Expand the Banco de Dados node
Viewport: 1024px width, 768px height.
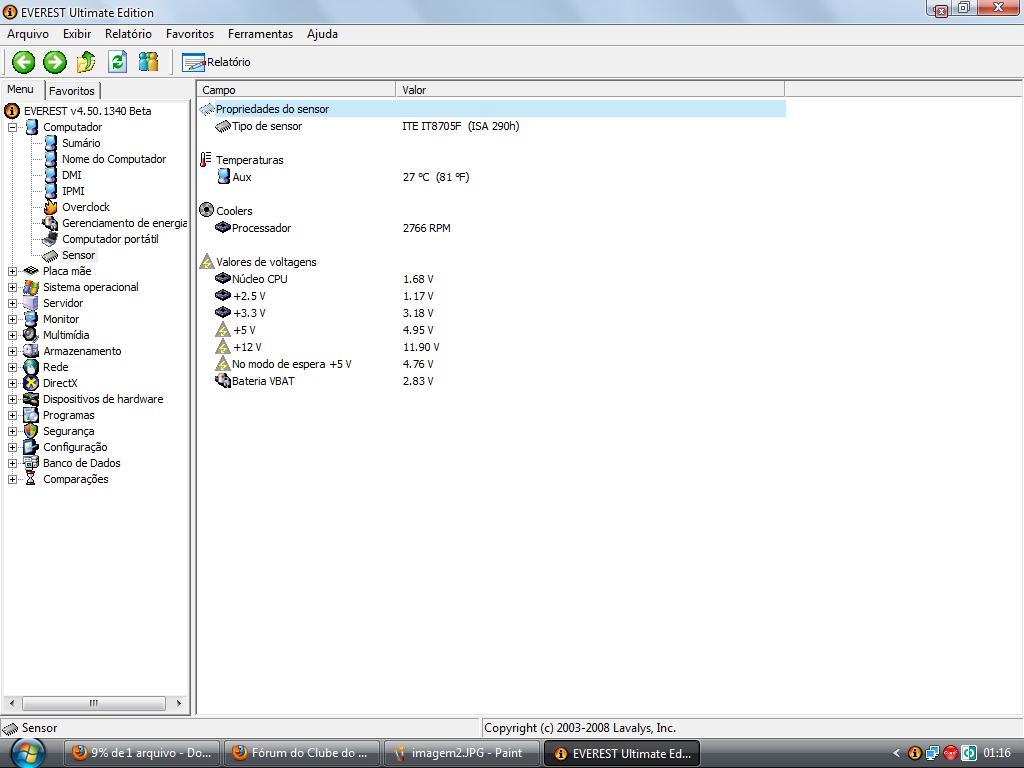click(12, 463)
